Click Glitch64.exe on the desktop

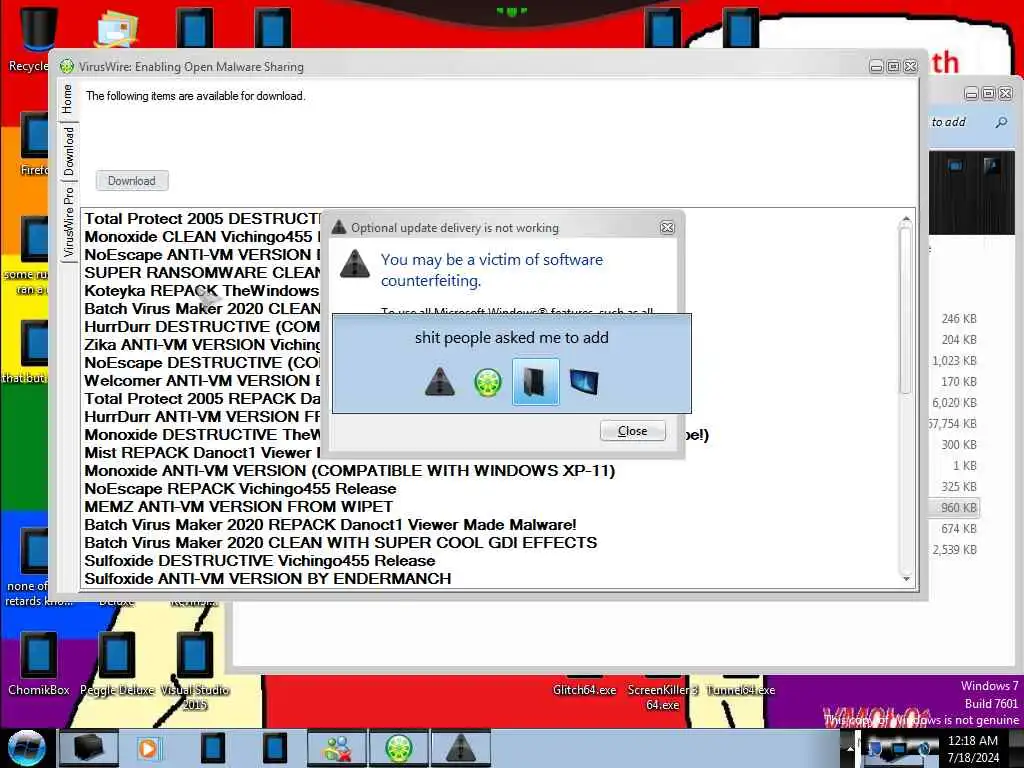pyautogui.click(x=584, y=690)
